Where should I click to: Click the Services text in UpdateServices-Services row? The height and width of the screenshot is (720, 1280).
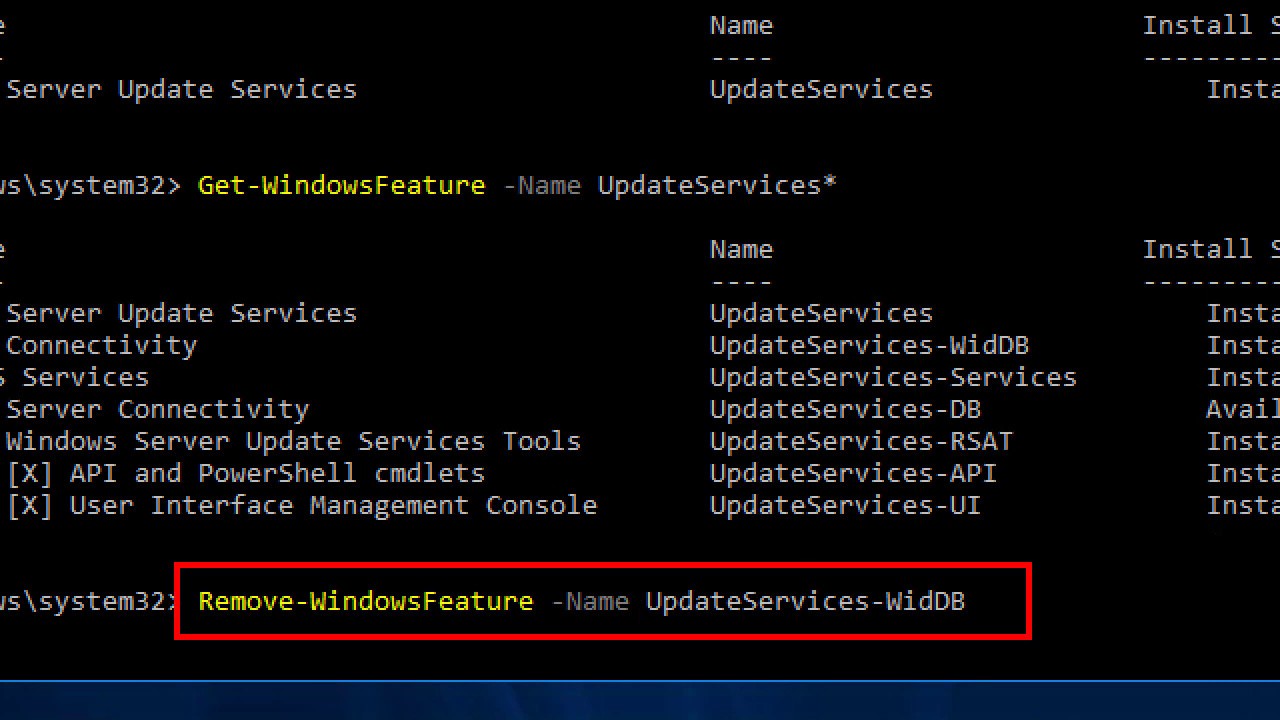[85, 377]
